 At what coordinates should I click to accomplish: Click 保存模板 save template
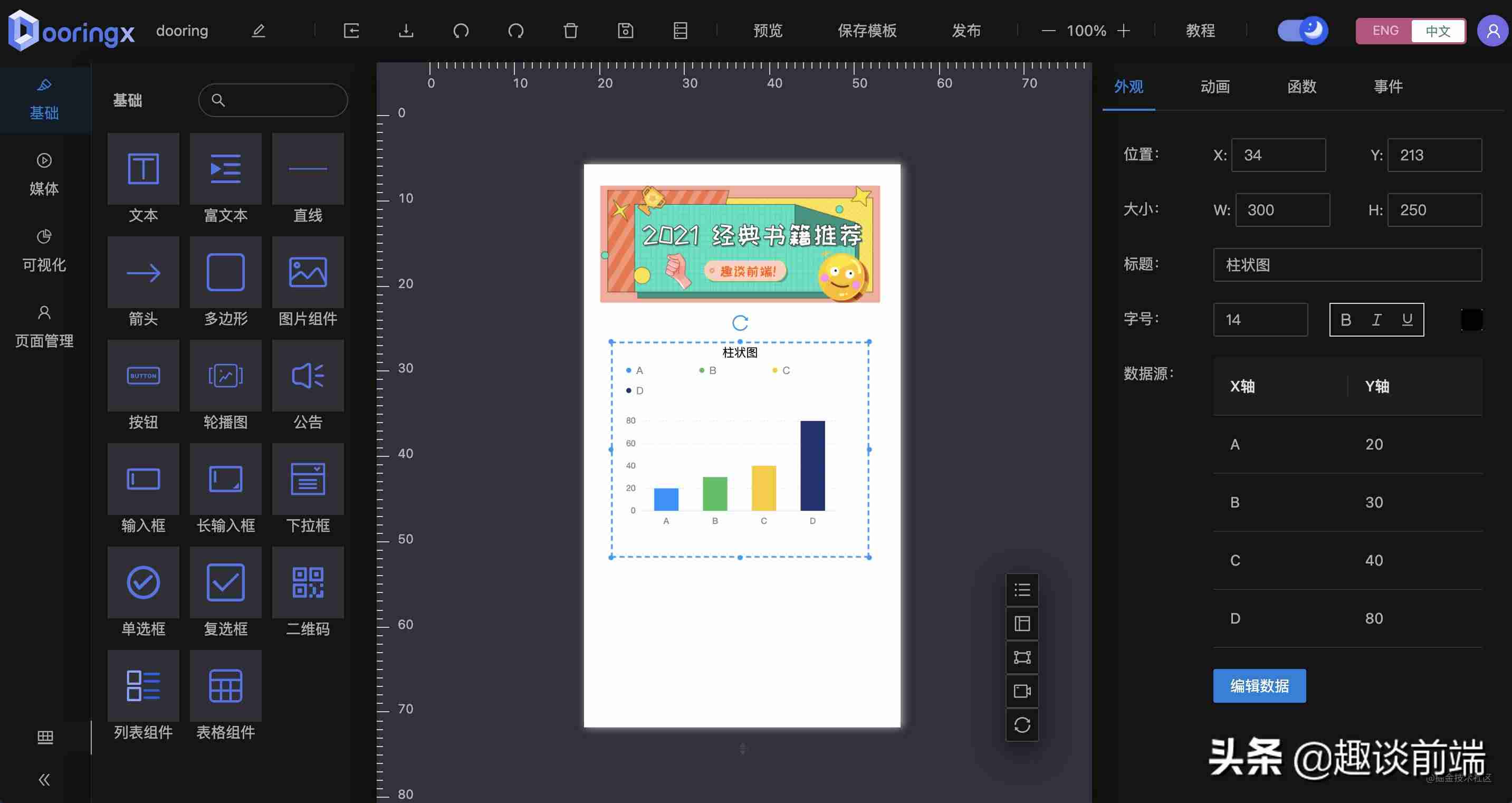coord(867,31)
